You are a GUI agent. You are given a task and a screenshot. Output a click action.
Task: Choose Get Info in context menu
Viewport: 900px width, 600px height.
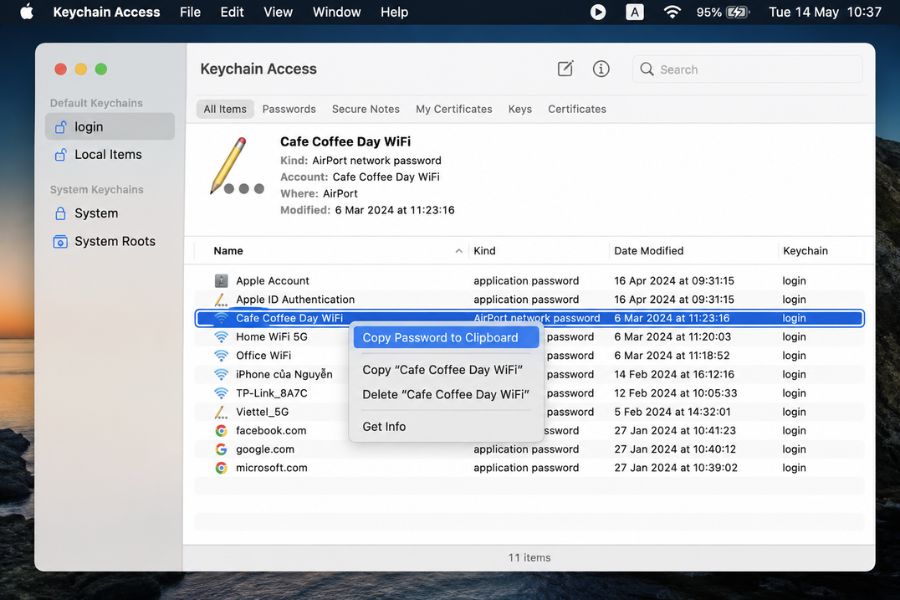(x=446, y=427)
